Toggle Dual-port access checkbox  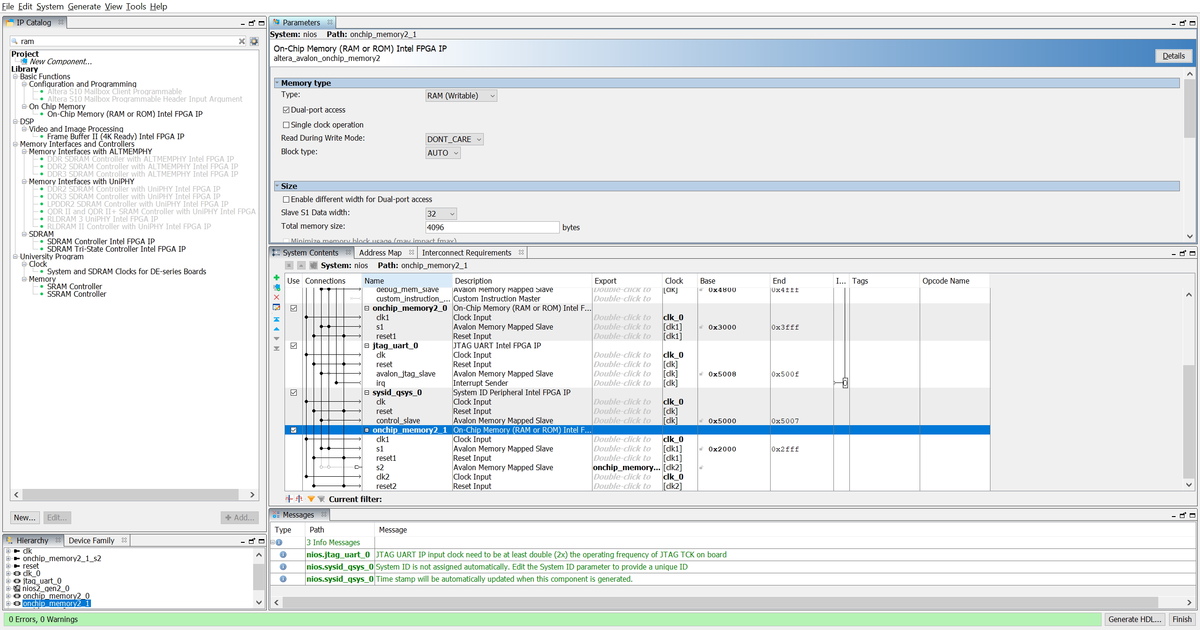285,109
